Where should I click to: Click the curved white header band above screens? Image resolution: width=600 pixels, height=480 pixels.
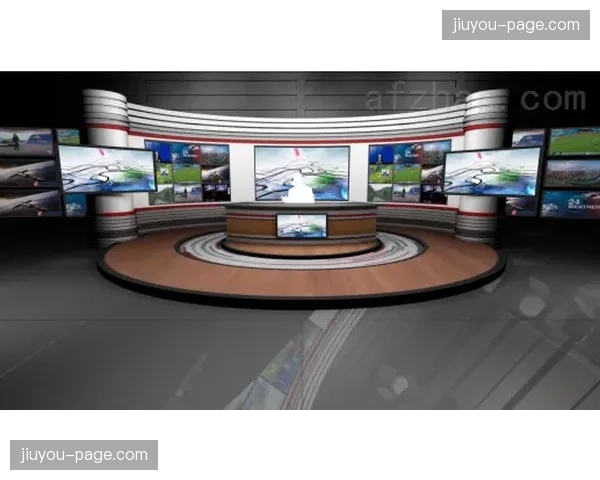[x=300, y=122]
